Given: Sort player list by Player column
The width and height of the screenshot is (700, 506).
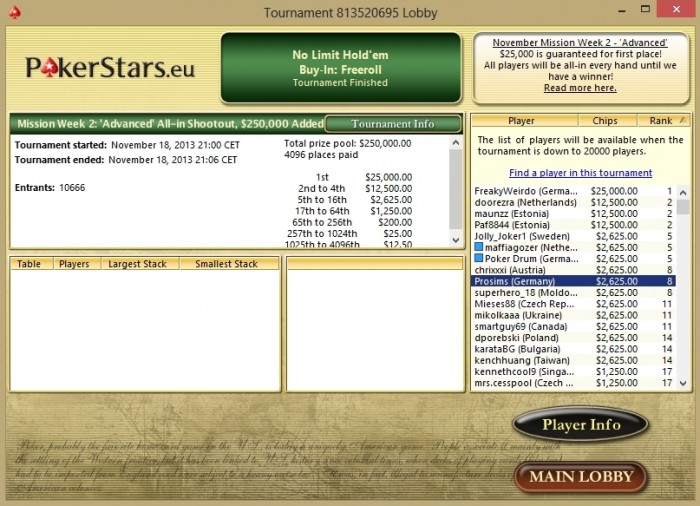Looking at the screenshot, I should click(x=525, y=121).
